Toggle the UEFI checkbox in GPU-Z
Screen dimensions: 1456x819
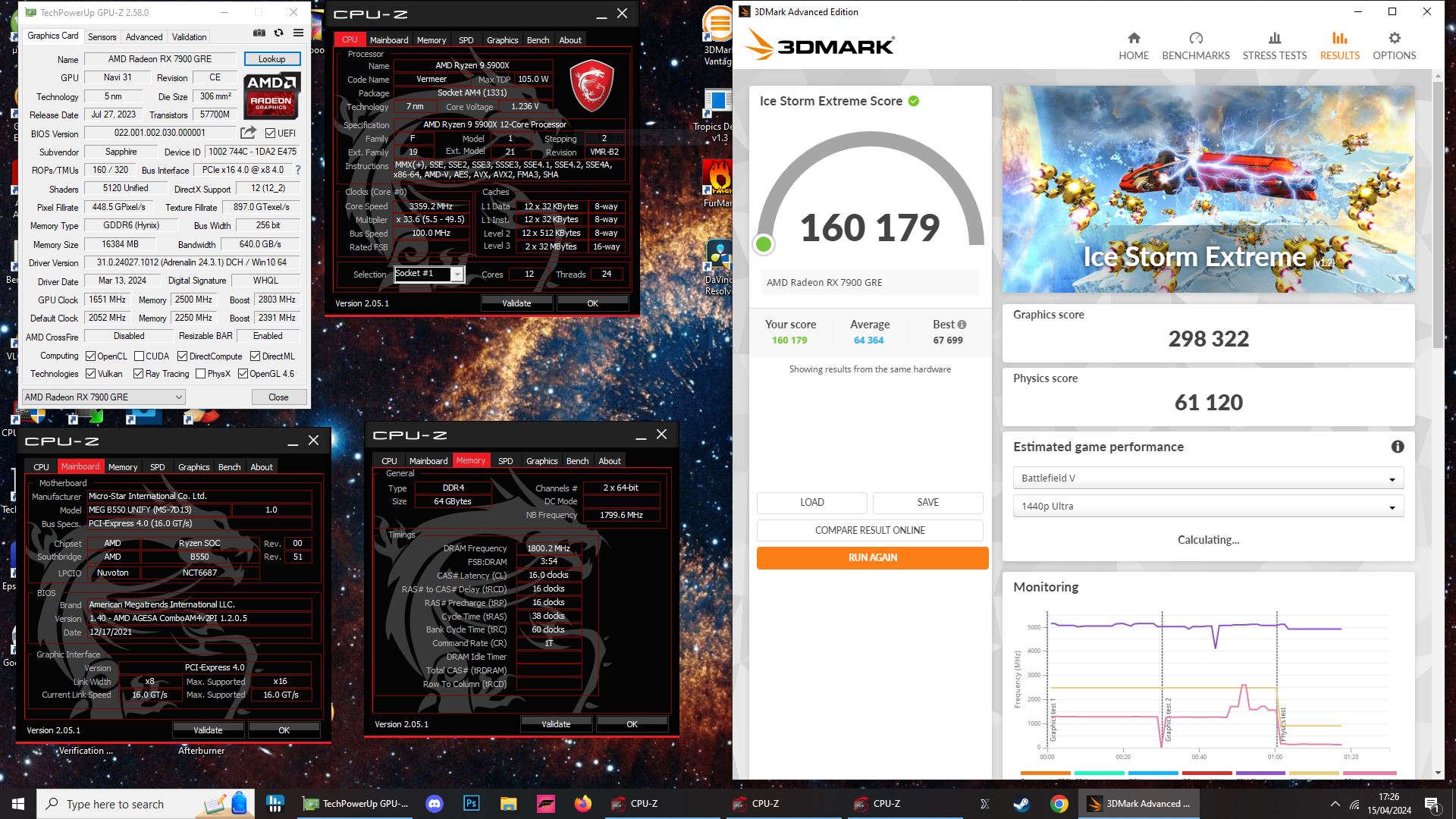tap(270, 133)
